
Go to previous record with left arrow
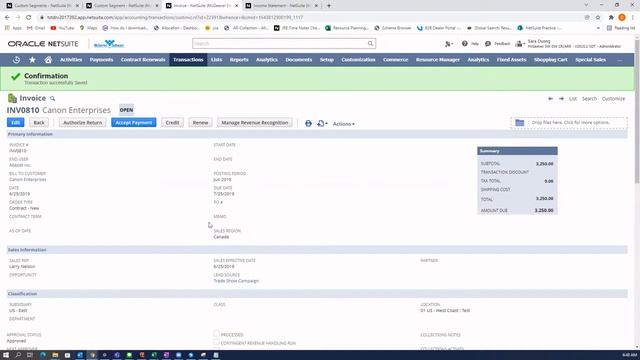tap(550, 99)
